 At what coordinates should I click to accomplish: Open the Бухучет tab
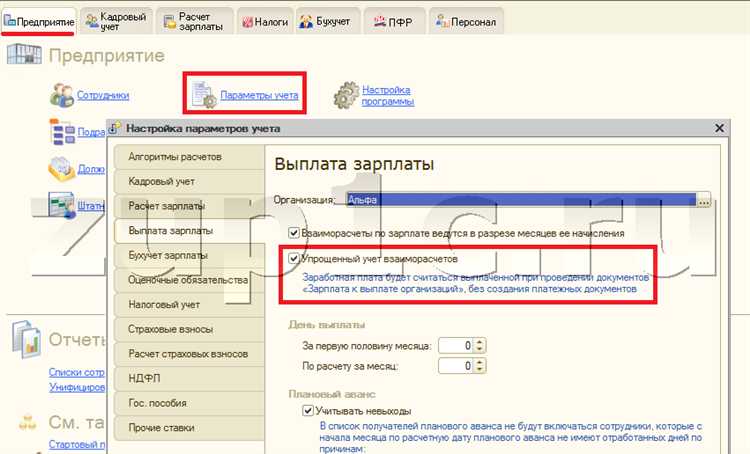tap(328, 22)
